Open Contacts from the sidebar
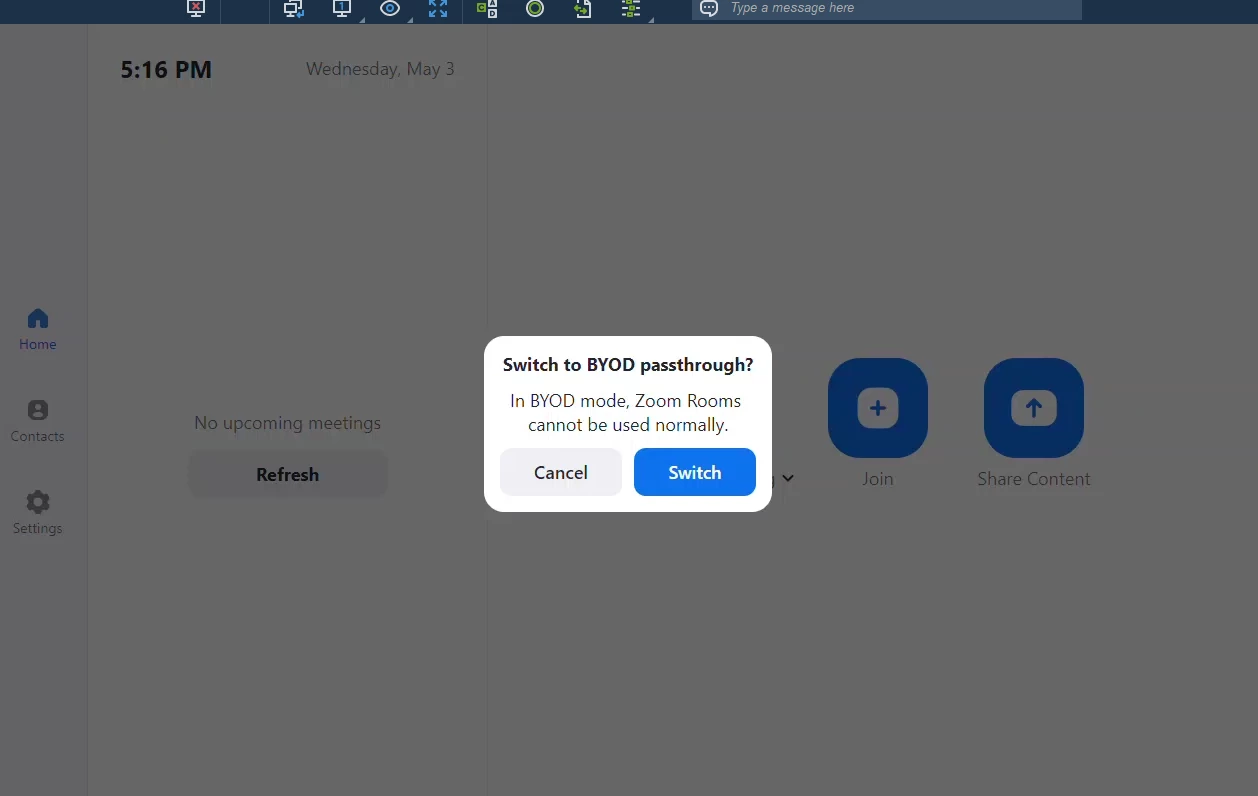The height and width of the screenshot is (796, 1258). (38, 421)
